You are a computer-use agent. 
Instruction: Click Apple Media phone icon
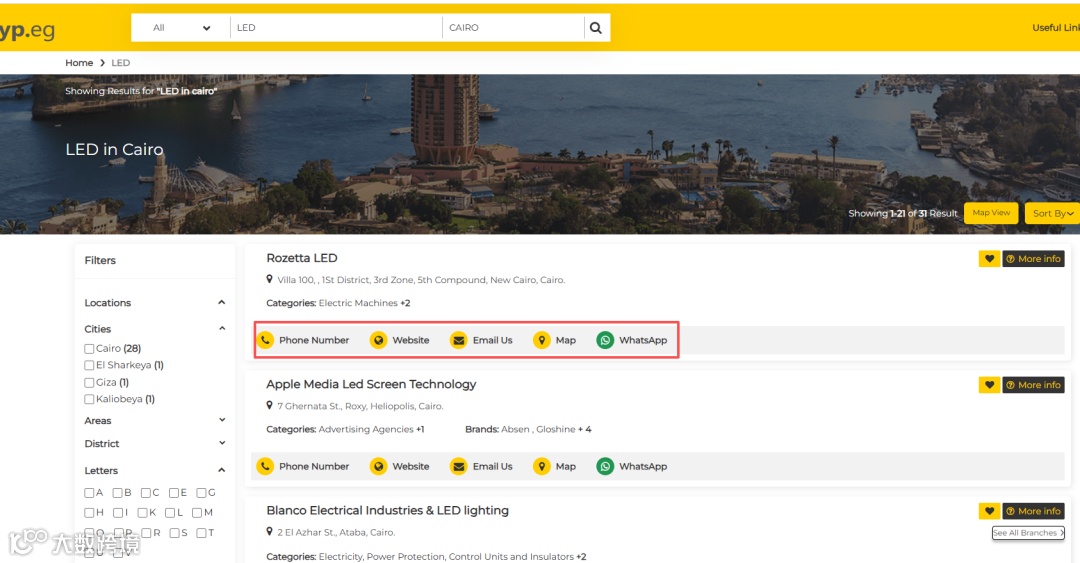pos(265,466)
